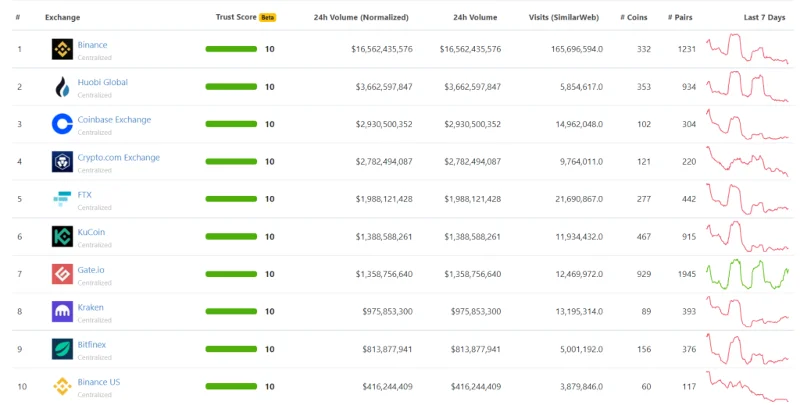Viewport: 800px width, 405px height.
Task: Click the Crypto.com Exchange logo icon
Action: pos(62,162)
